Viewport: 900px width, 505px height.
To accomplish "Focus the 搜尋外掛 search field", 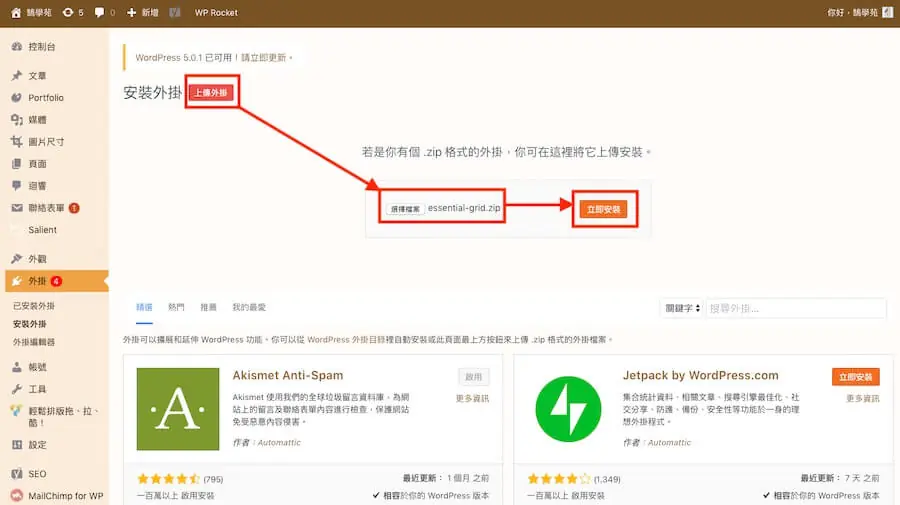I will [x=796, y=308].
